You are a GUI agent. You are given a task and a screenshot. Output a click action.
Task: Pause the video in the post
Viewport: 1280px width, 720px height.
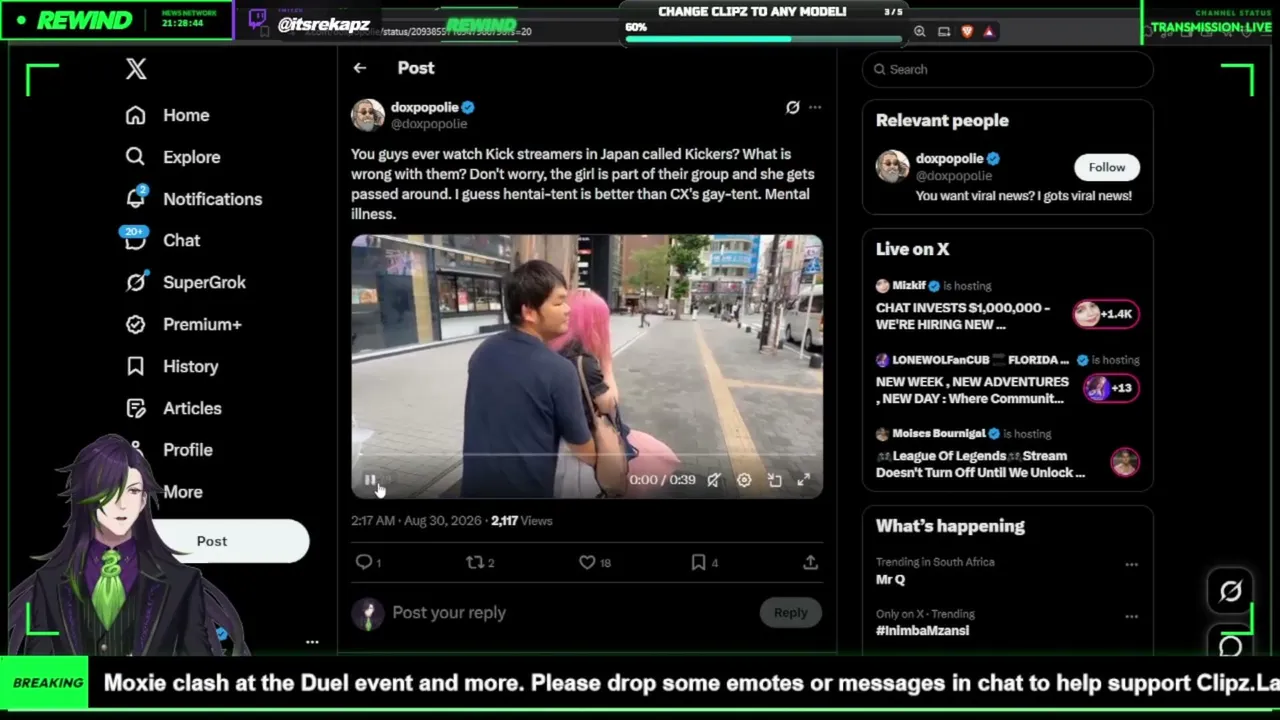click(370, 480)
